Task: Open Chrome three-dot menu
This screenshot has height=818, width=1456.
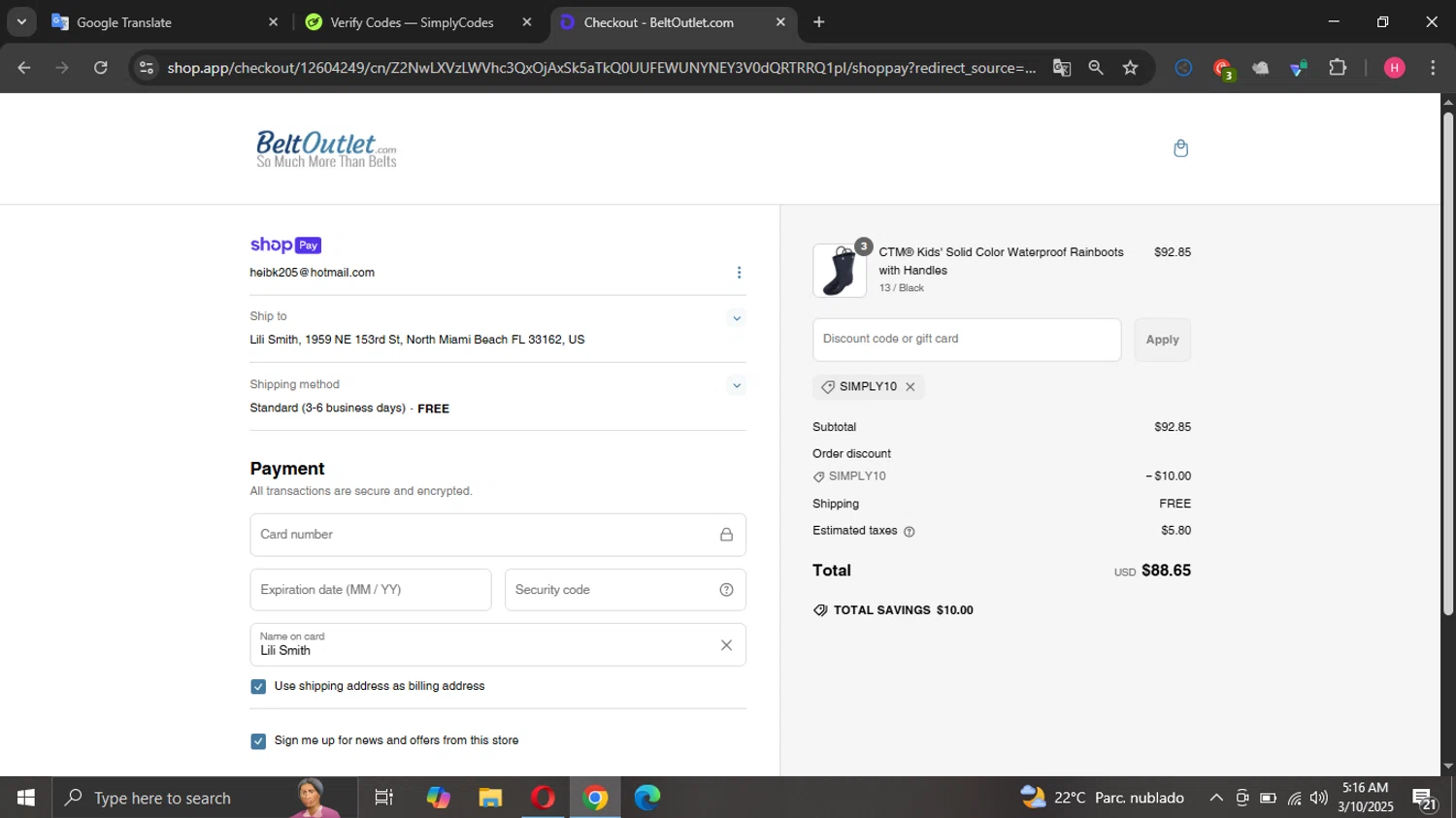Action: pyautogui.click(x=1433, y=68)
